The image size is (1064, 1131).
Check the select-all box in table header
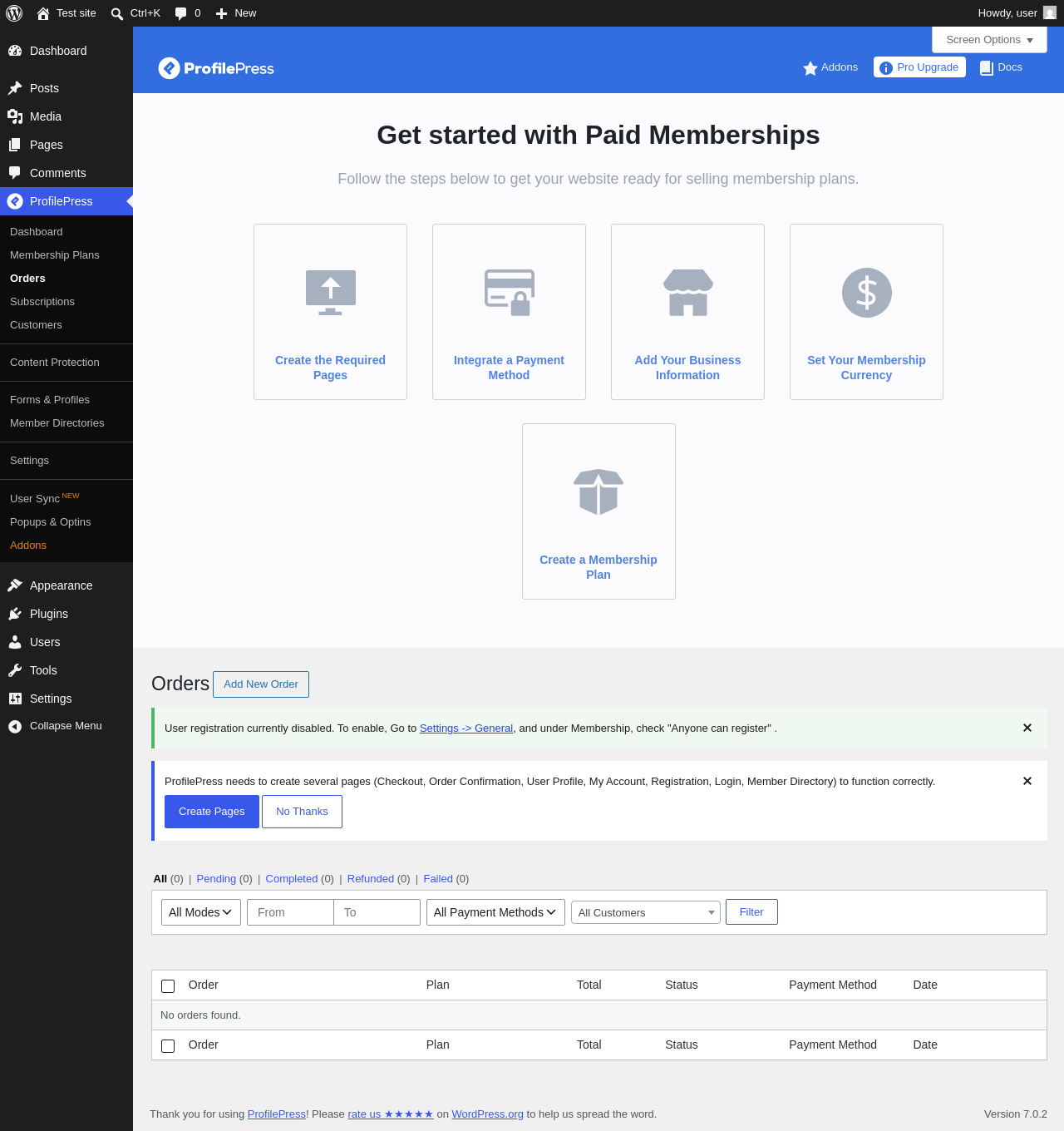tap(168, 986)
